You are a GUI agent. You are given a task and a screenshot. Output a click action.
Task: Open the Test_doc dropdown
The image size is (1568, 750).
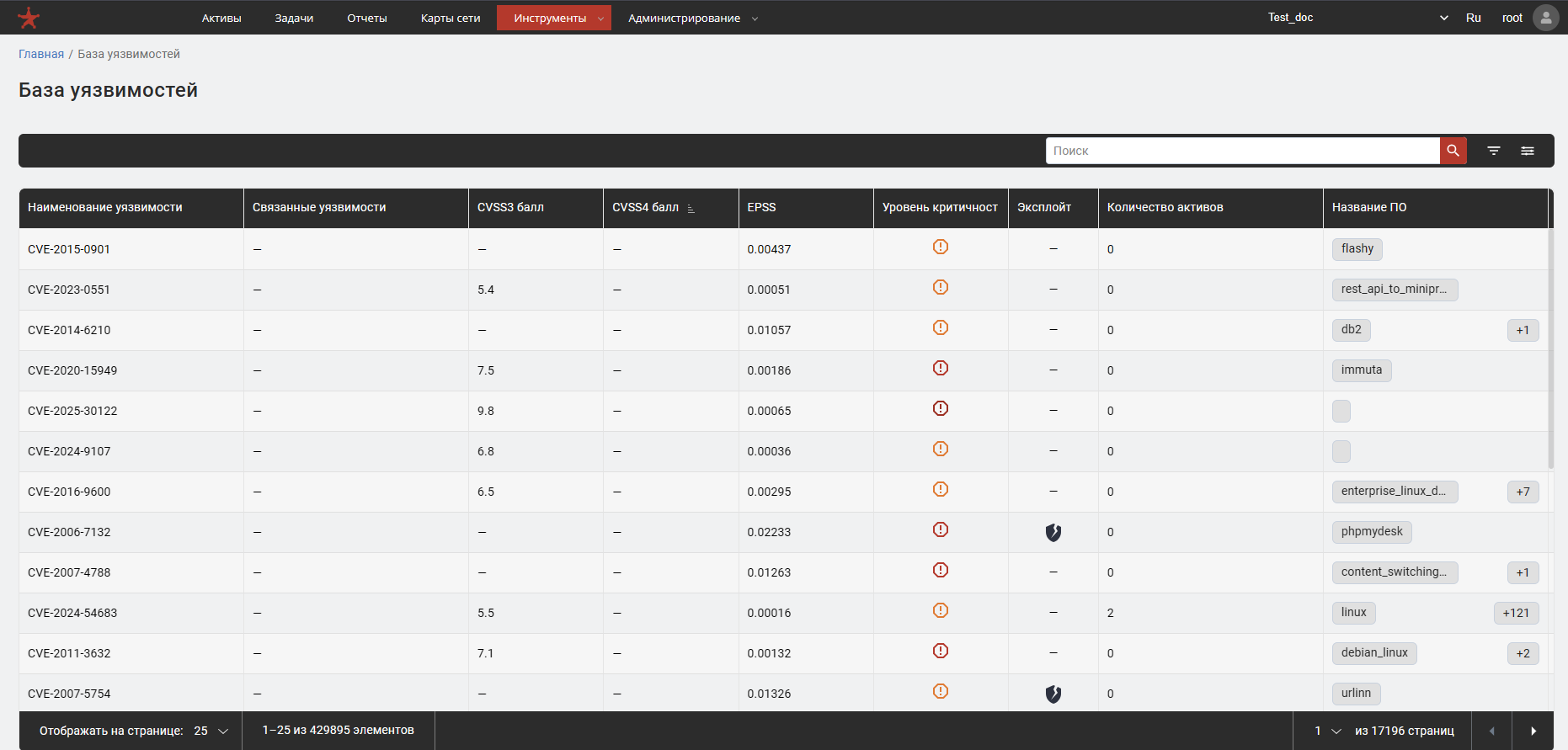coord(1357,18)
